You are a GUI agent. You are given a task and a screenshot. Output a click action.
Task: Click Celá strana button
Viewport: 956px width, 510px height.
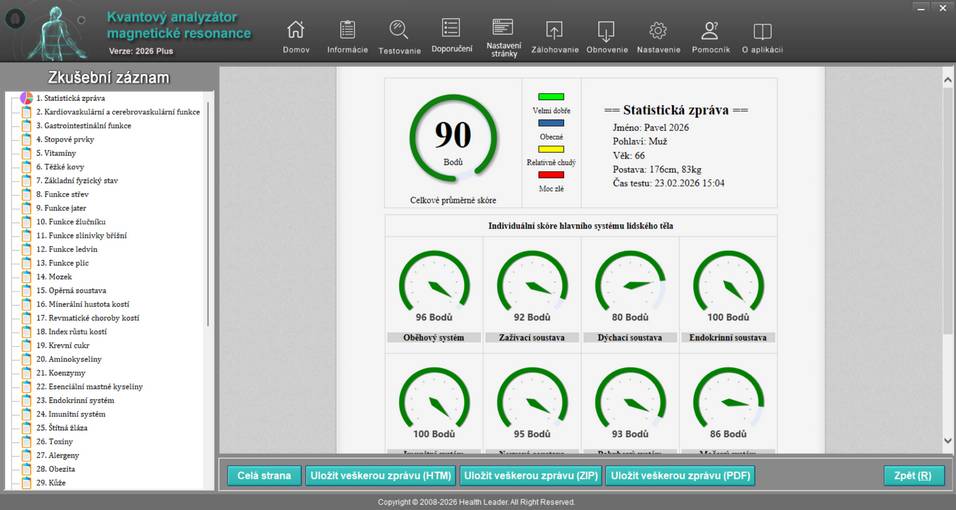264,475
